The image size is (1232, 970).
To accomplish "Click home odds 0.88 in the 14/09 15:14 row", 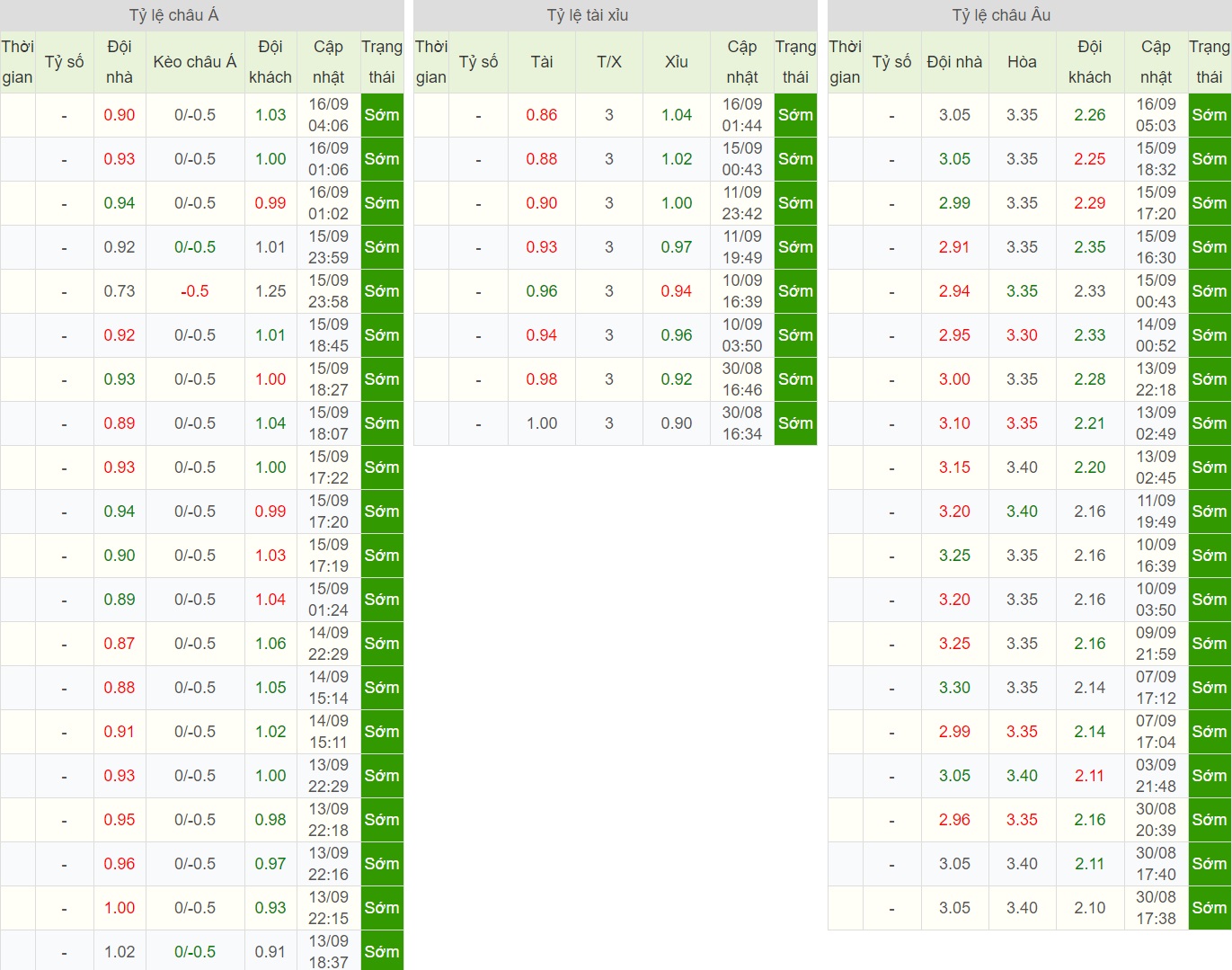I will pyautogui.click(x=120, y=688).
